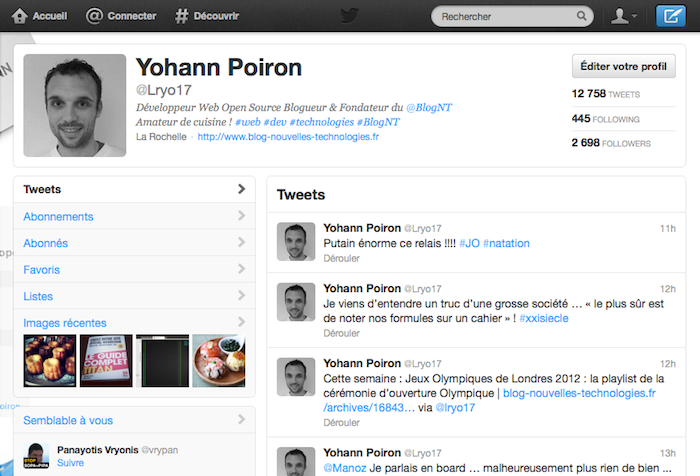
Task: View the 445 following count
Action: pyautogui.click(x=605, y=119)
